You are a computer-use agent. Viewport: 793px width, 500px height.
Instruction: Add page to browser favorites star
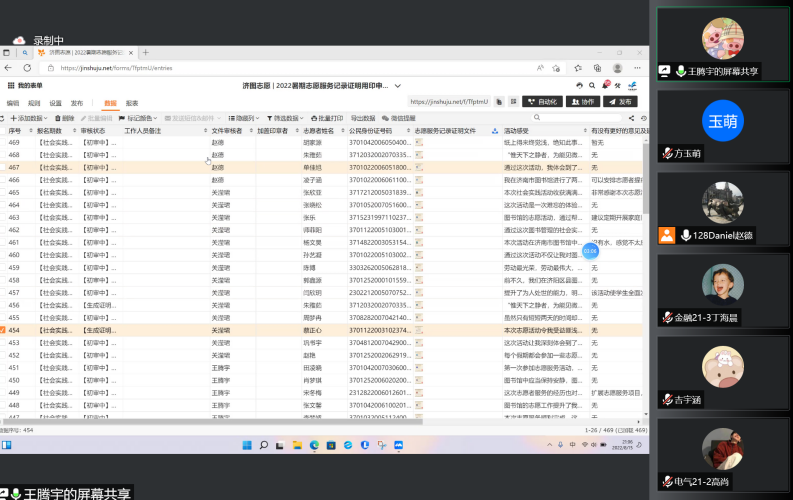(x=554, y=68)
